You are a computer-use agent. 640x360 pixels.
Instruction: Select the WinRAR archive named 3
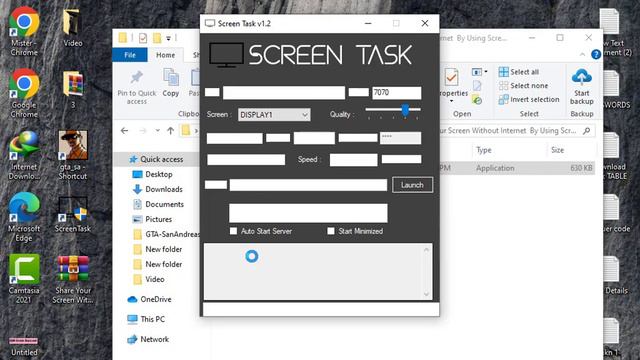coord(73,89)
